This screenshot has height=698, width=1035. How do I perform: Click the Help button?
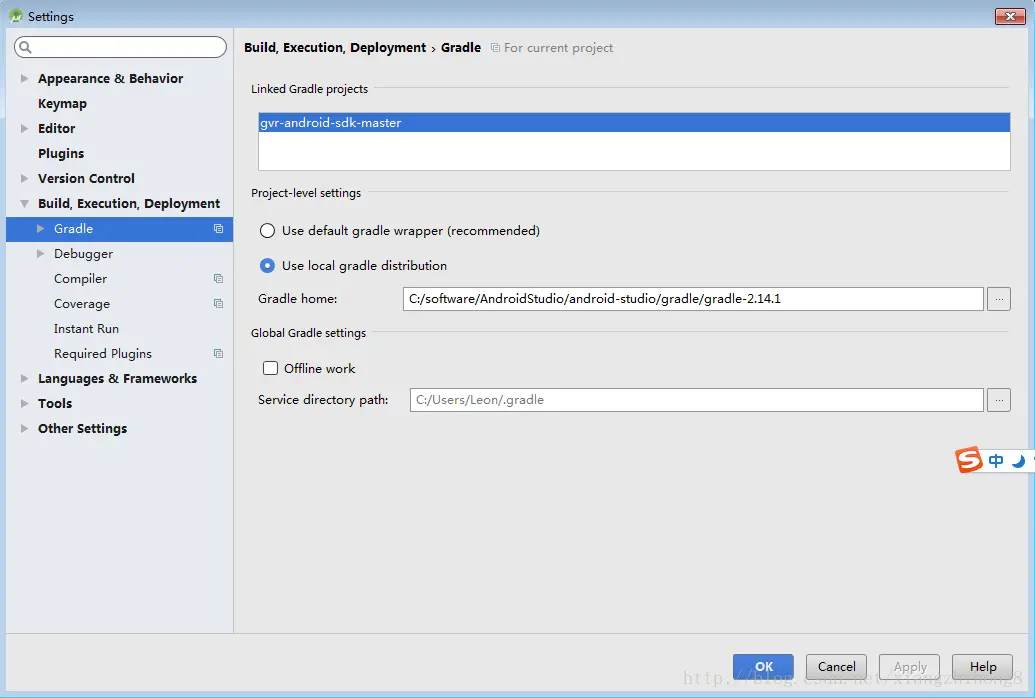pos(983,666)
